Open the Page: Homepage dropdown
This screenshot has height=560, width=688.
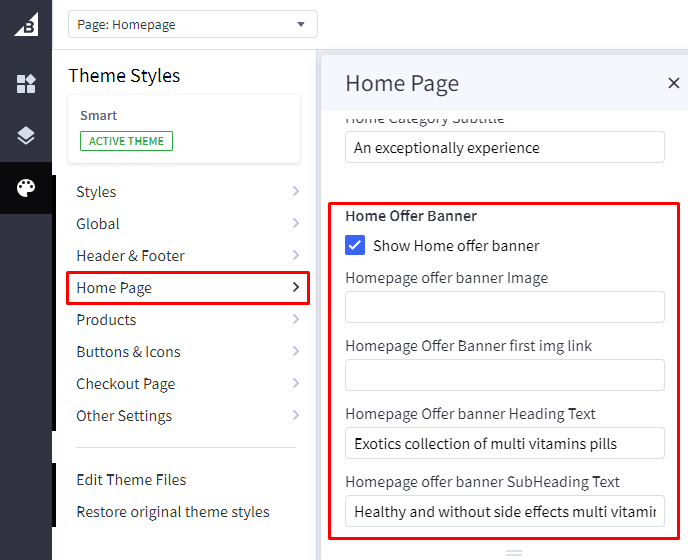click(x=192, y=24)
